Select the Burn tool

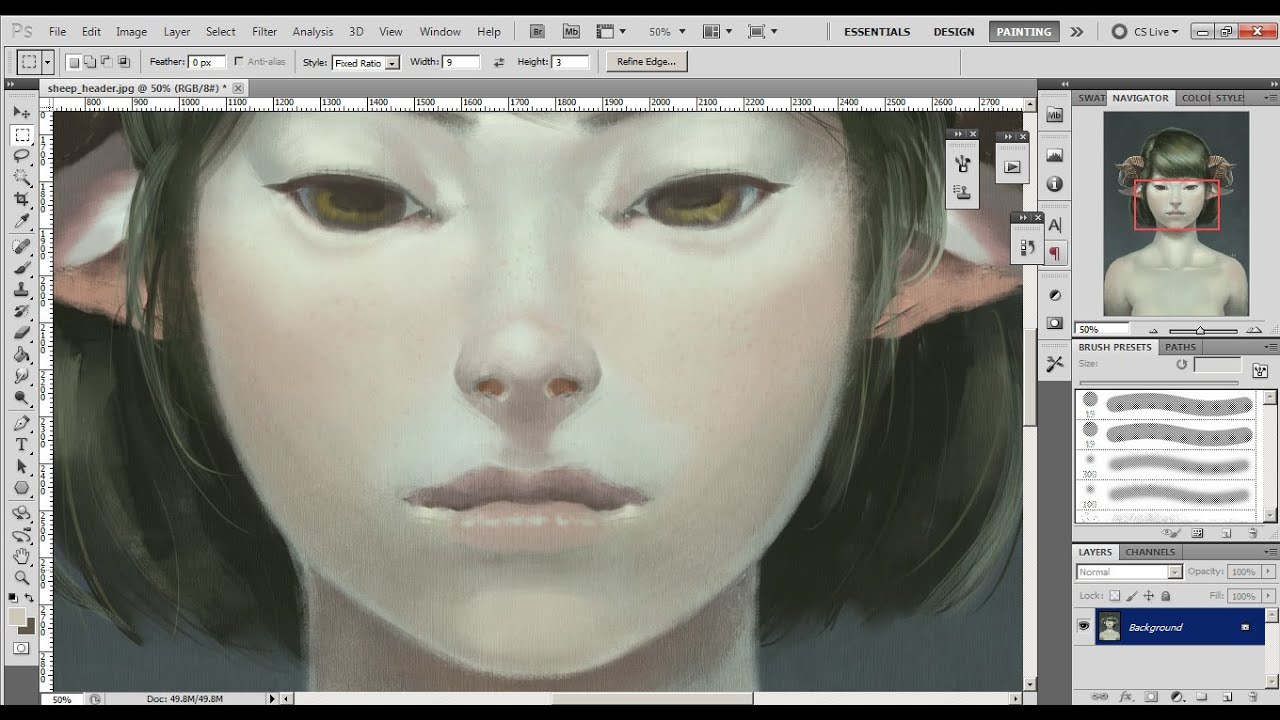click(x=22, y=398)
